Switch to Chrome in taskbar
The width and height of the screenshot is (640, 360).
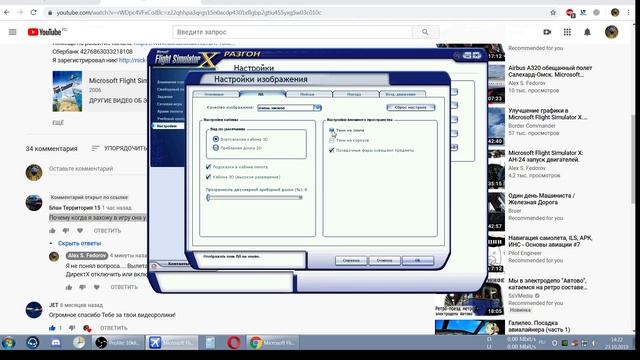point(272,342)
